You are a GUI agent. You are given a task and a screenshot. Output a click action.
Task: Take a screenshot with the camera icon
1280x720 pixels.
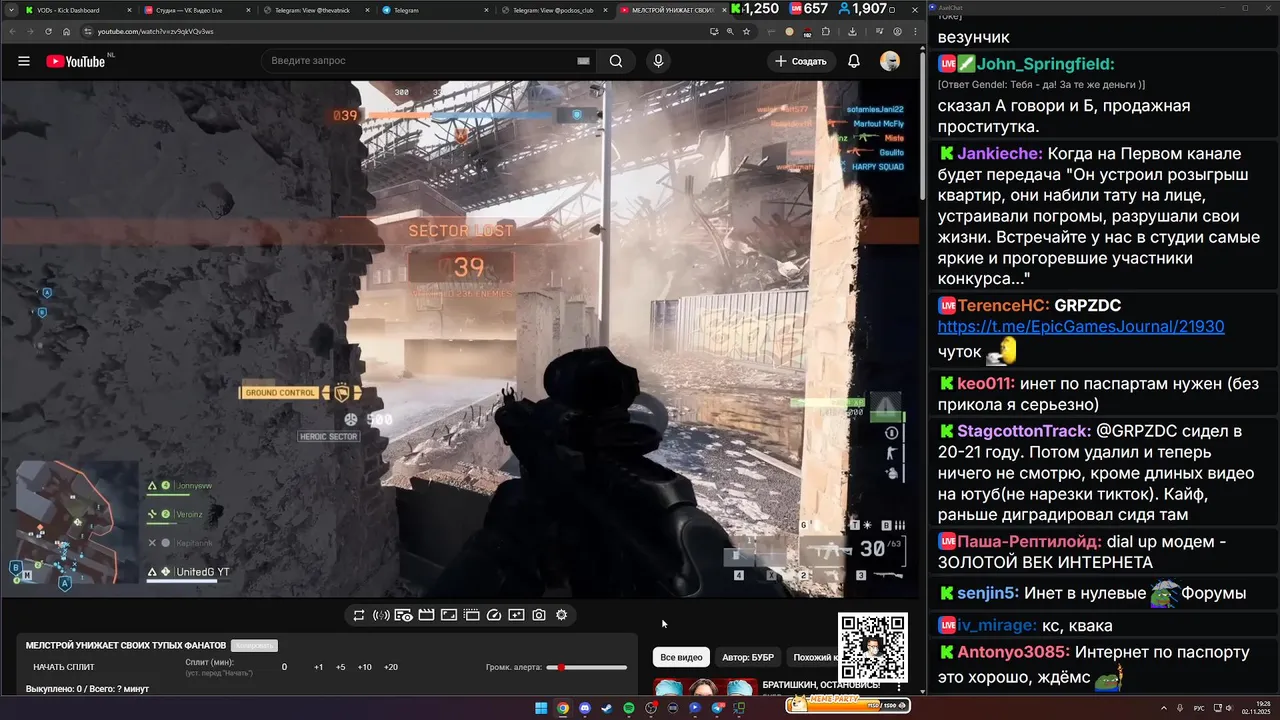[539, 615]
